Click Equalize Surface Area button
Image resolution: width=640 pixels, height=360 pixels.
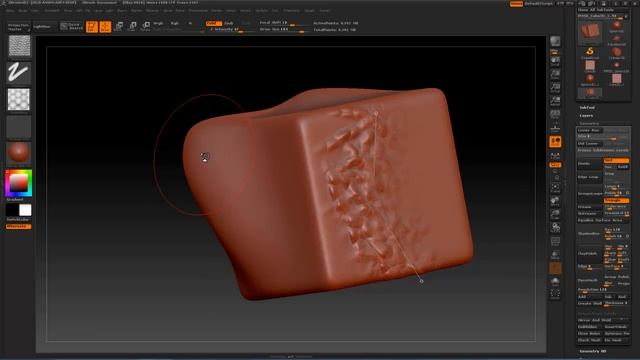click(x=603, y=220)
